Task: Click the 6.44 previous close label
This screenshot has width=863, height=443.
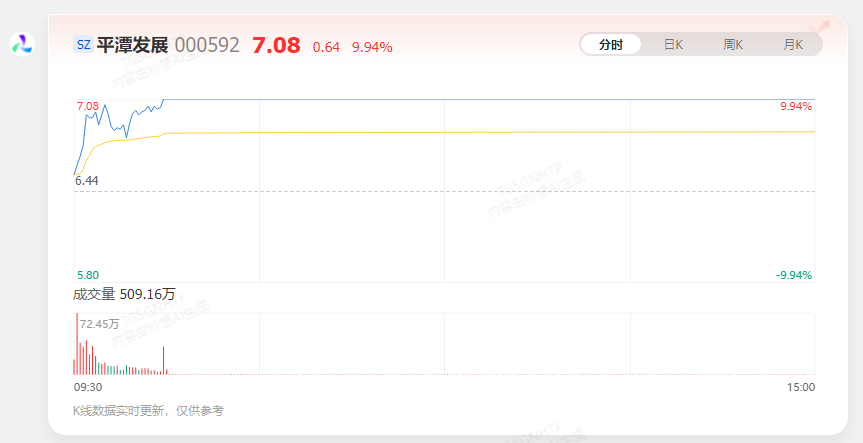Action: tap(87, 181)
